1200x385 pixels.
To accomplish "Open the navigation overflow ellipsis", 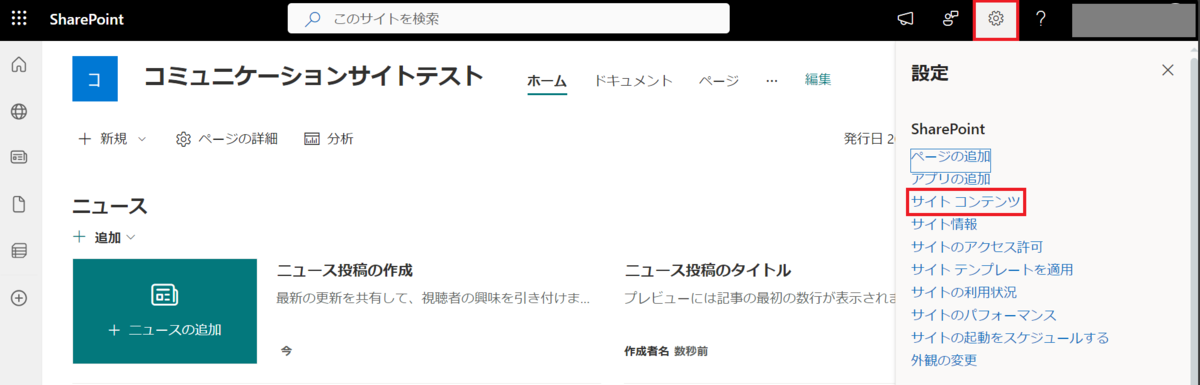I will (771, 80).
